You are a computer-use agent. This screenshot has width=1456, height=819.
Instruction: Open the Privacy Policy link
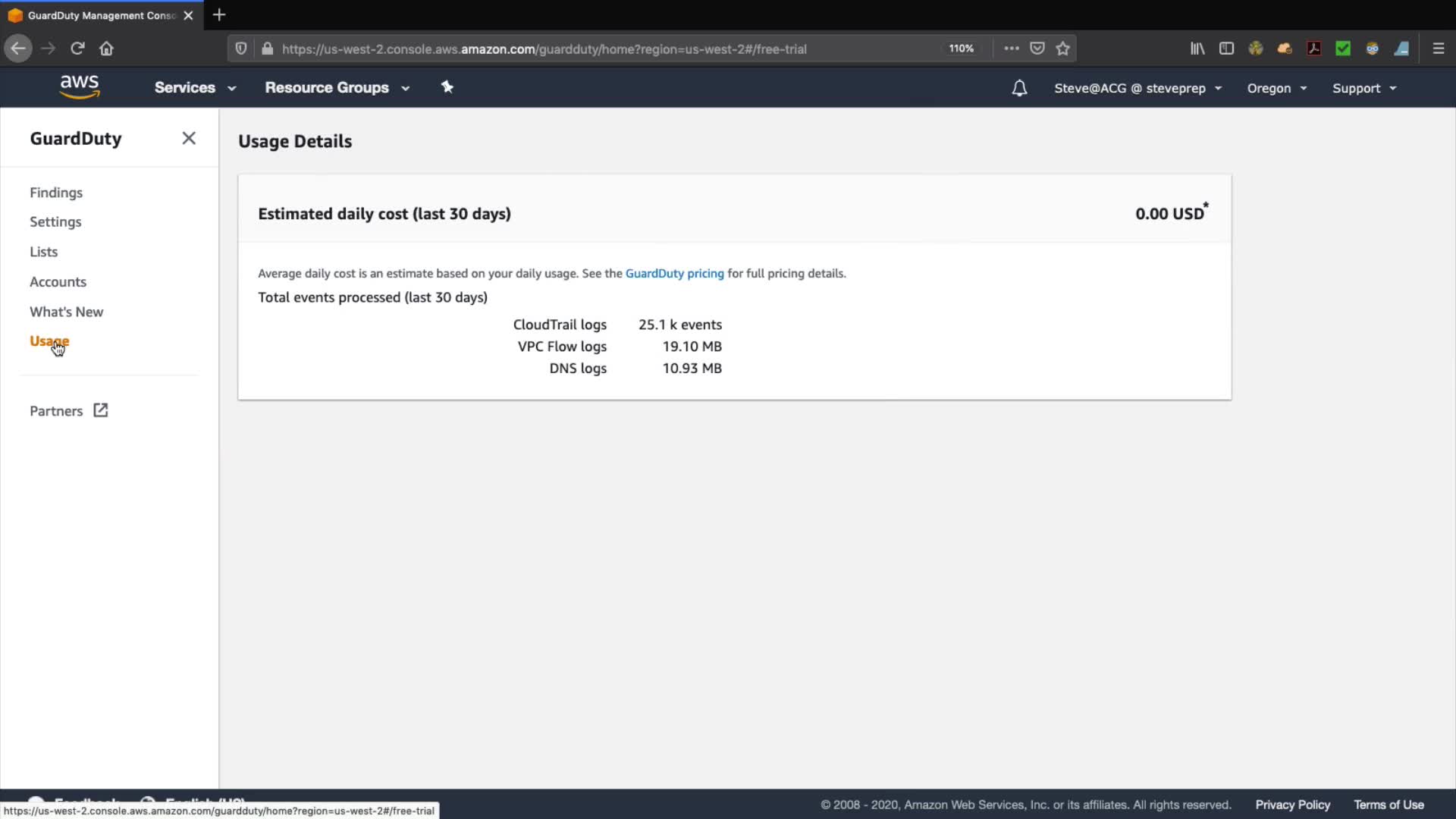pyautogui.click(x=1292, y=805)
